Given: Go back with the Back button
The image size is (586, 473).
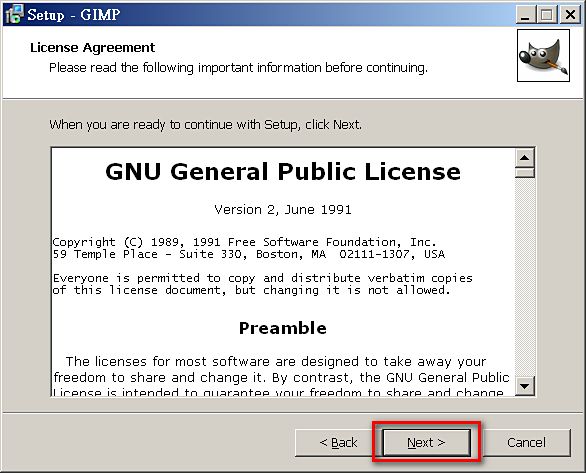Looking at the screenshot, I should coord(338,442).
